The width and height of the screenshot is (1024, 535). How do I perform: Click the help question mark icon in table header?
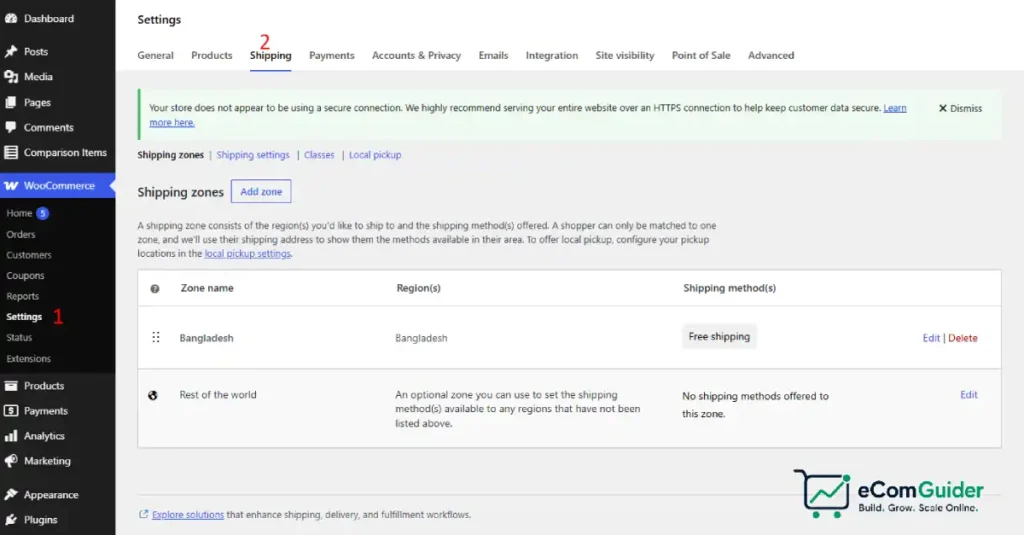155,288
